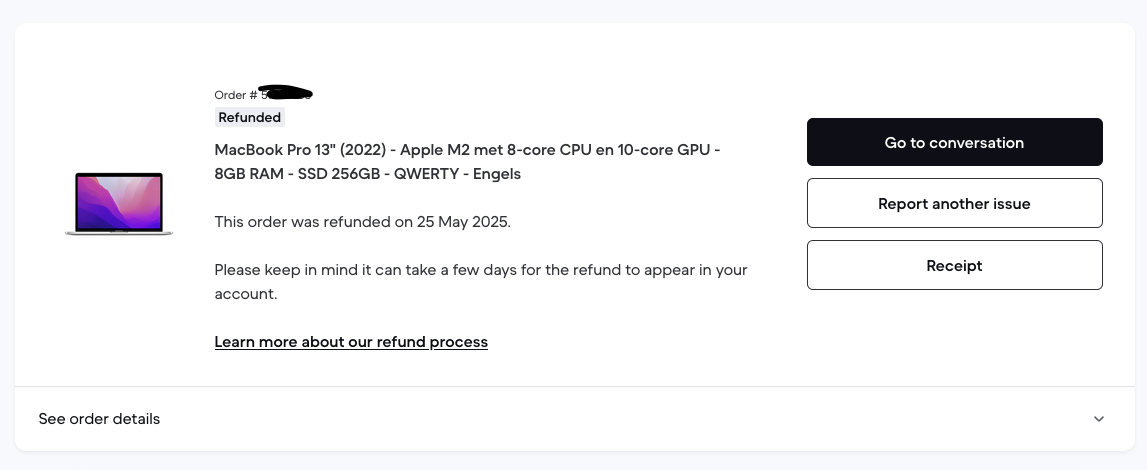
Task: Click the refunded on 25 May 2025 sentence
Action: (362, 221)
